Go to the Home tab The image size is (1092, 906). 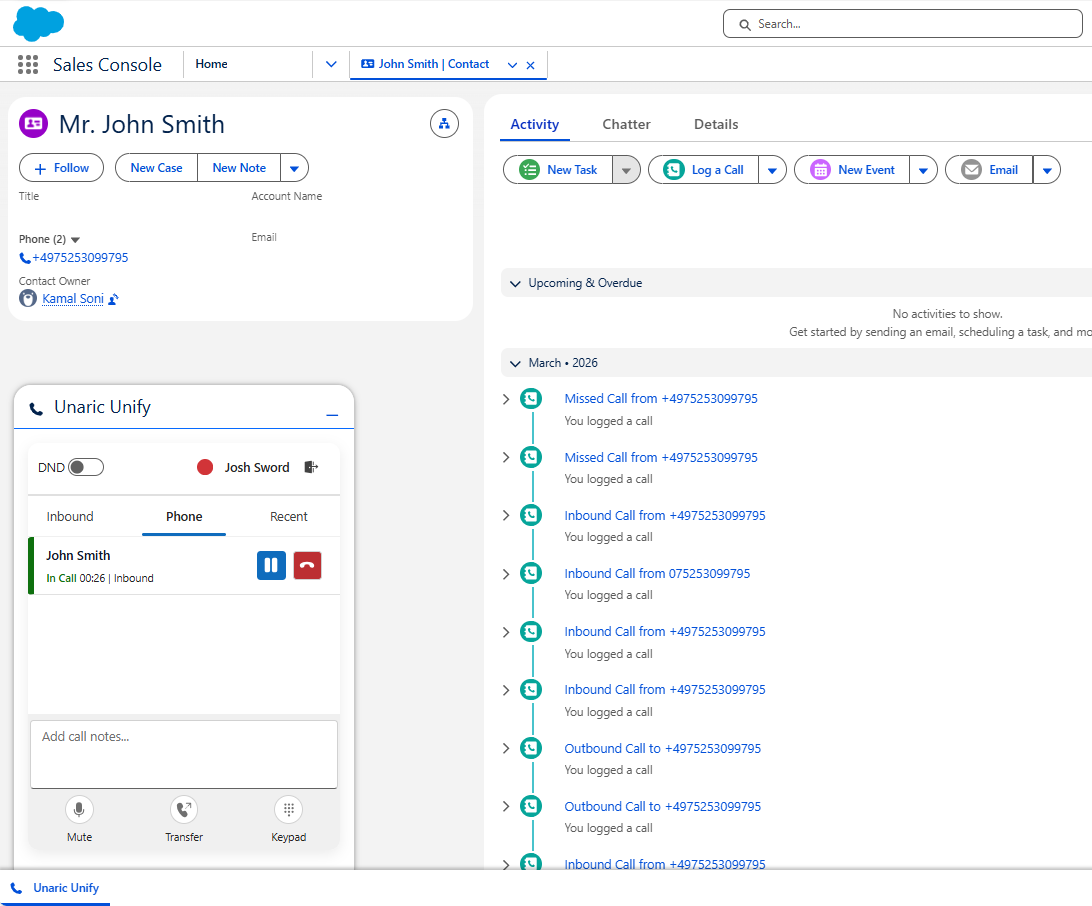[x=212, y=64]
